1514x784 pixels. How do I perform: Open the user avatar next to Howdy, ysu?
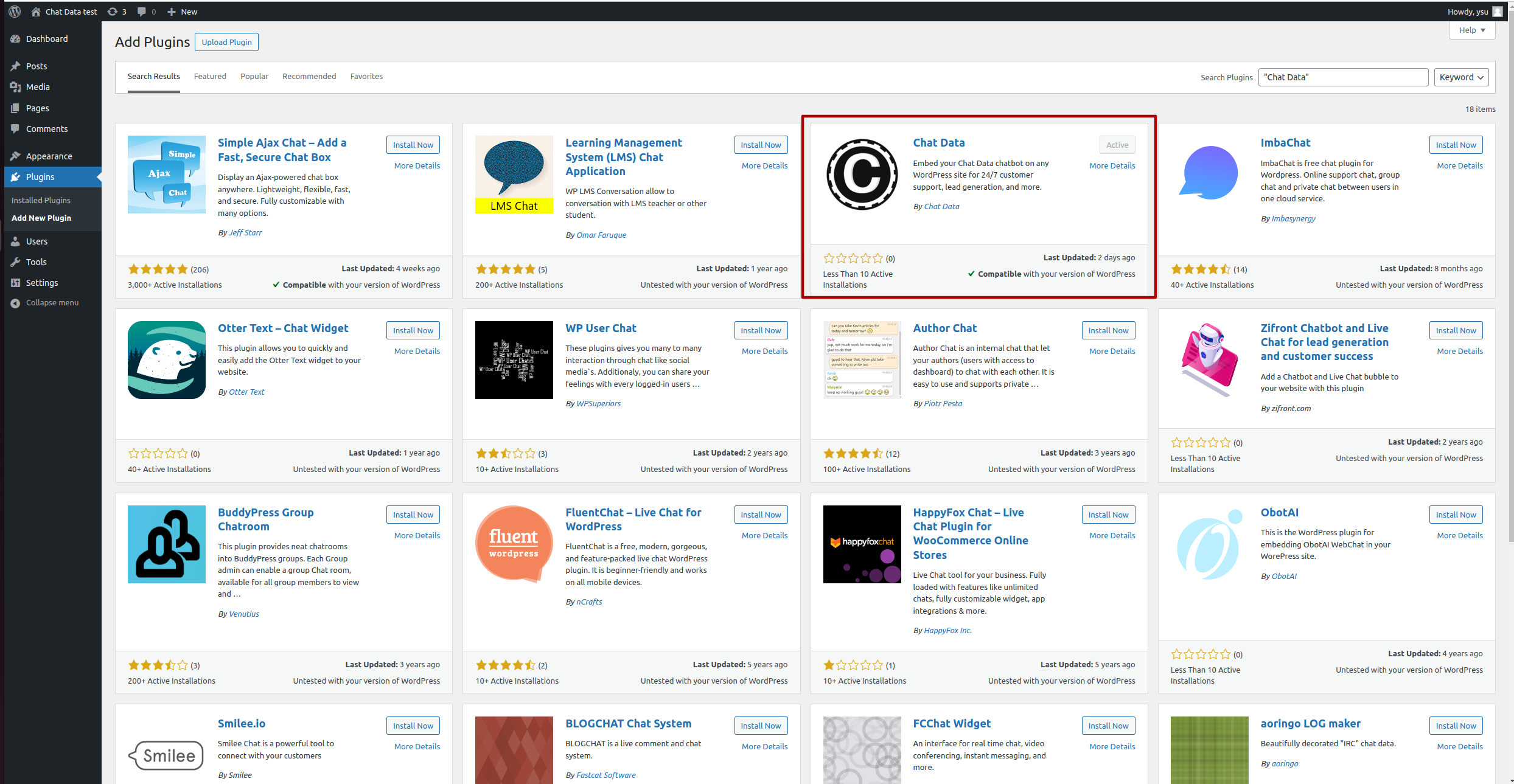coord(1498,12)
